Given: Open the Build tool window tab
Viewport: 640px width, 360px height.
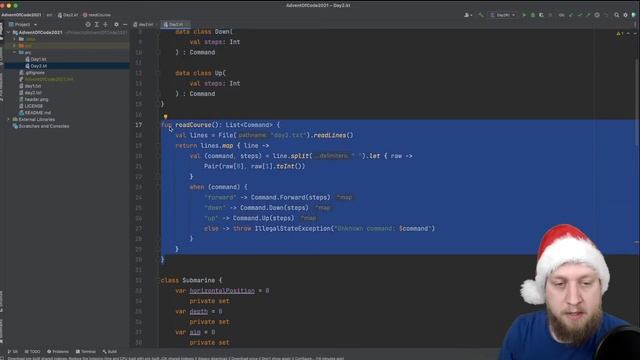Looking at the screenshot, I should (x=110, y=351).
